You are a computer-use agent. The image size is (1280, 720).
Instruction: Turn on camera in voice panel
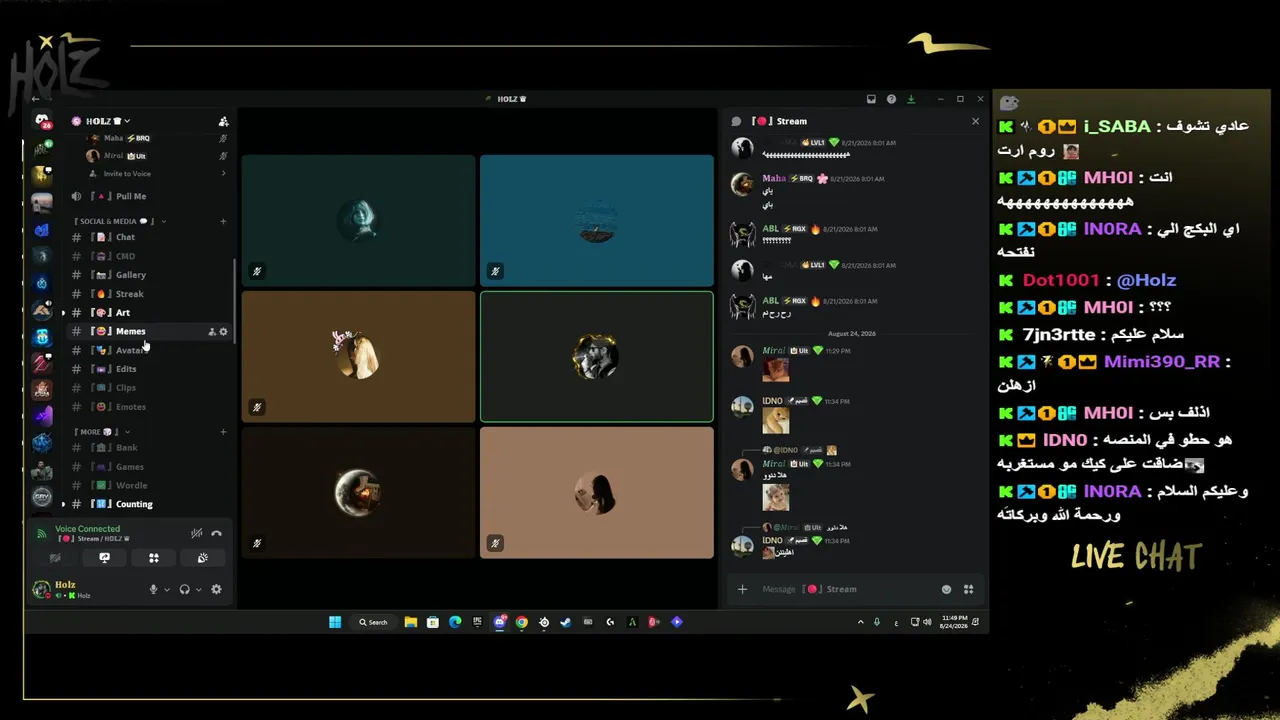click(x=55, y=558)
